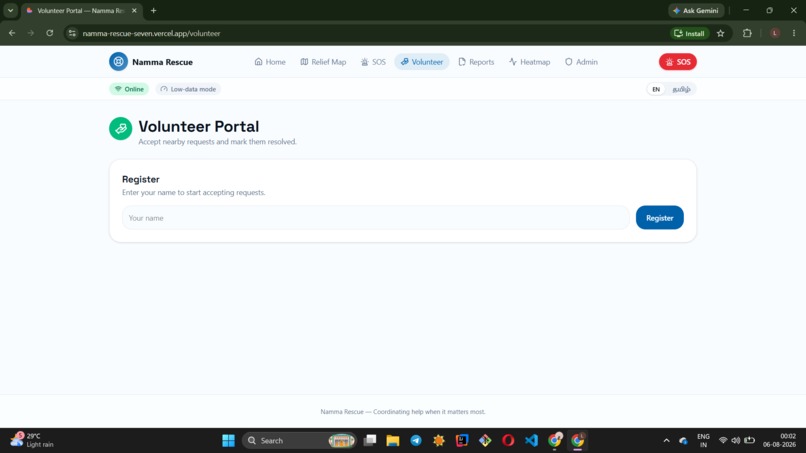Screen dimensions: 806x453
Task: Click the browser back arrow
Action: (x=12, y=33)
